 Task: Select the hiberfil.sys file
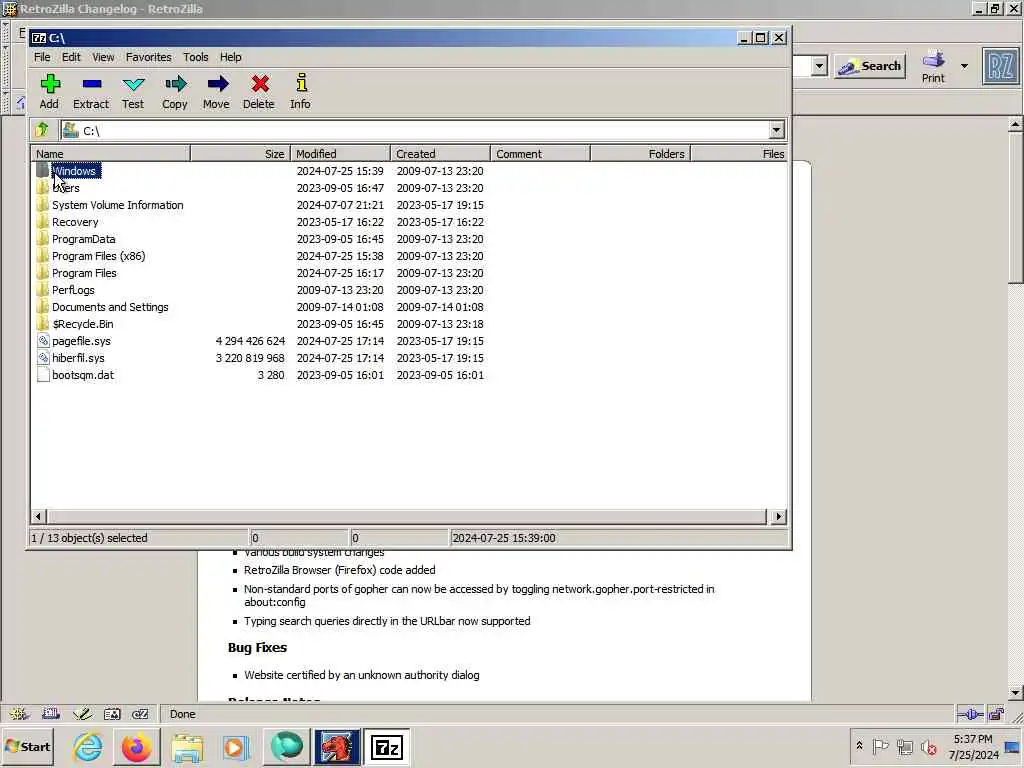[x=78, y=358]
